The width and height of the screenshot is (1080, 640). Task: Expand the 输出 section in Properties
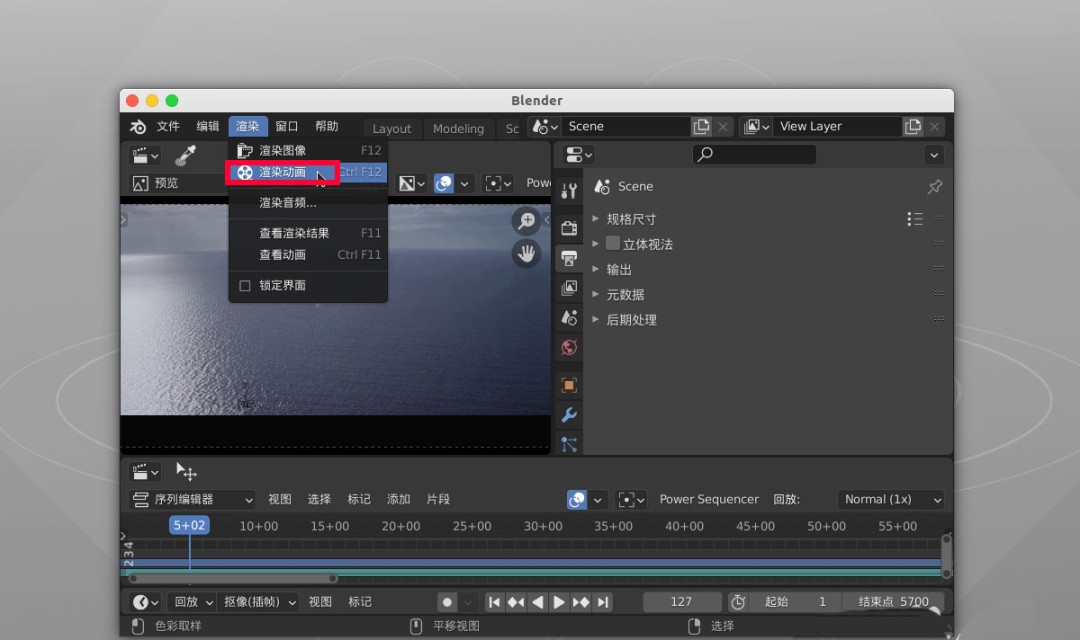pos(619,269)
